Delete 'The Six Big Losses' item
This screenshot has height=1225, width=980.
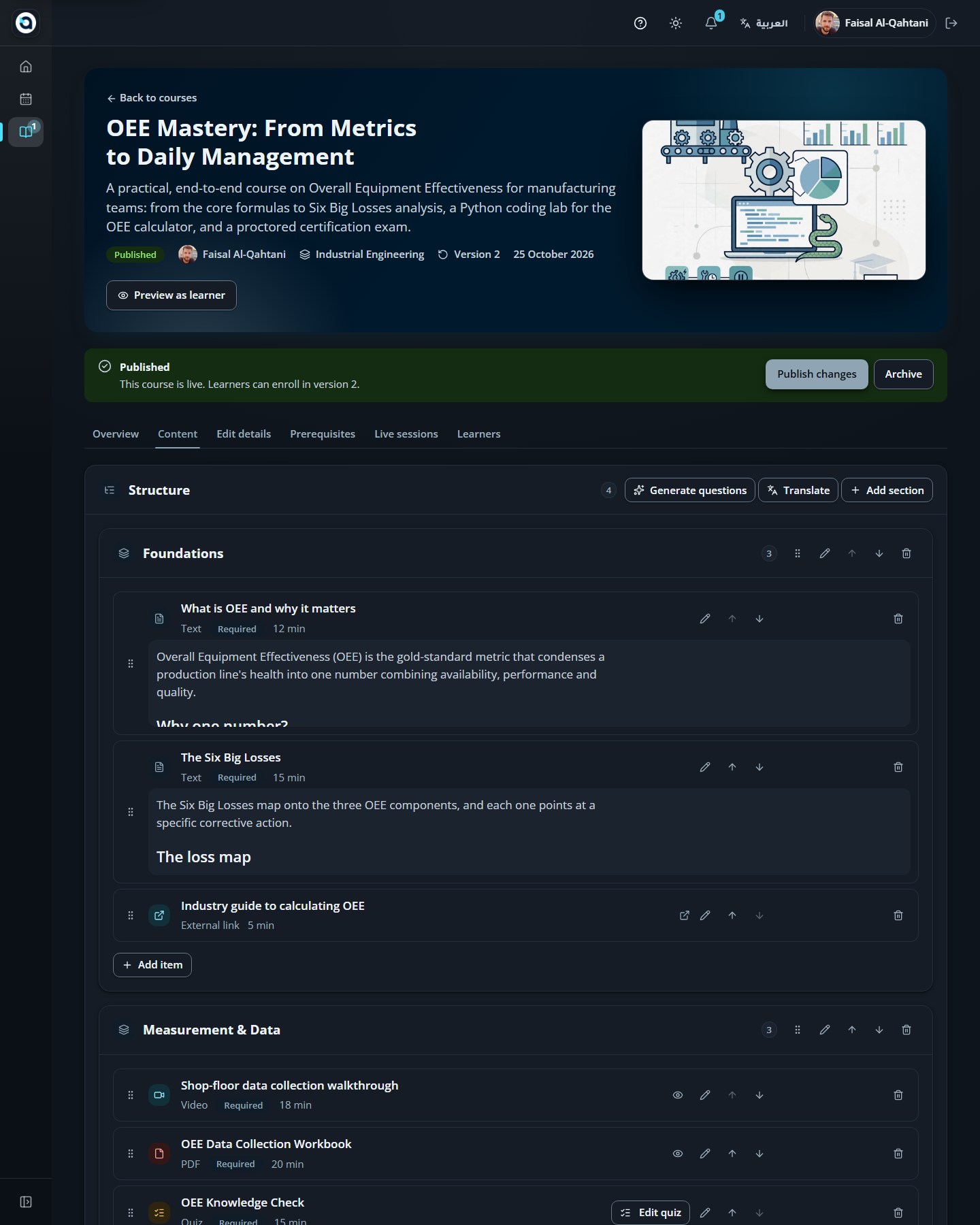point(898,767)
